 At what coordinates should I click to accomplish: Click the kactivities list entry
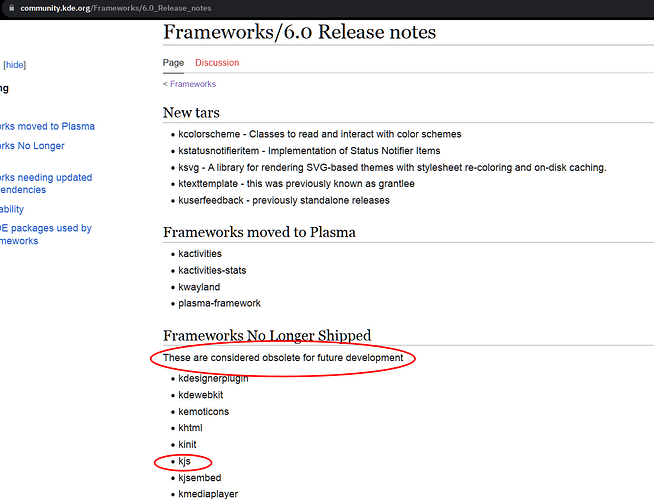pyautogui.click(x=200, y=254)
